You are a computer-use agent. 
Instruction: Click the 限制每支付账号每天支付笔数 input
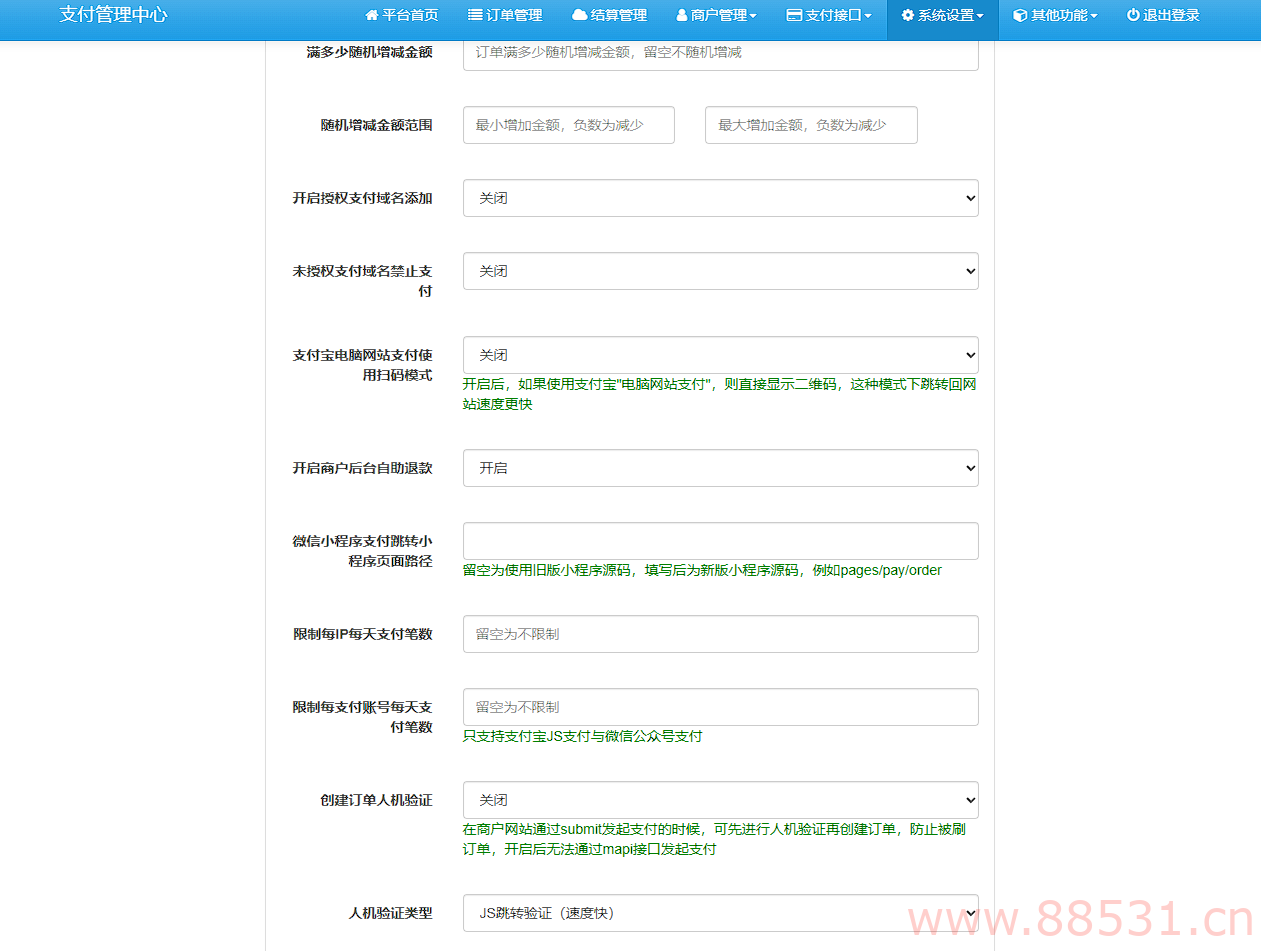point(720,707)
